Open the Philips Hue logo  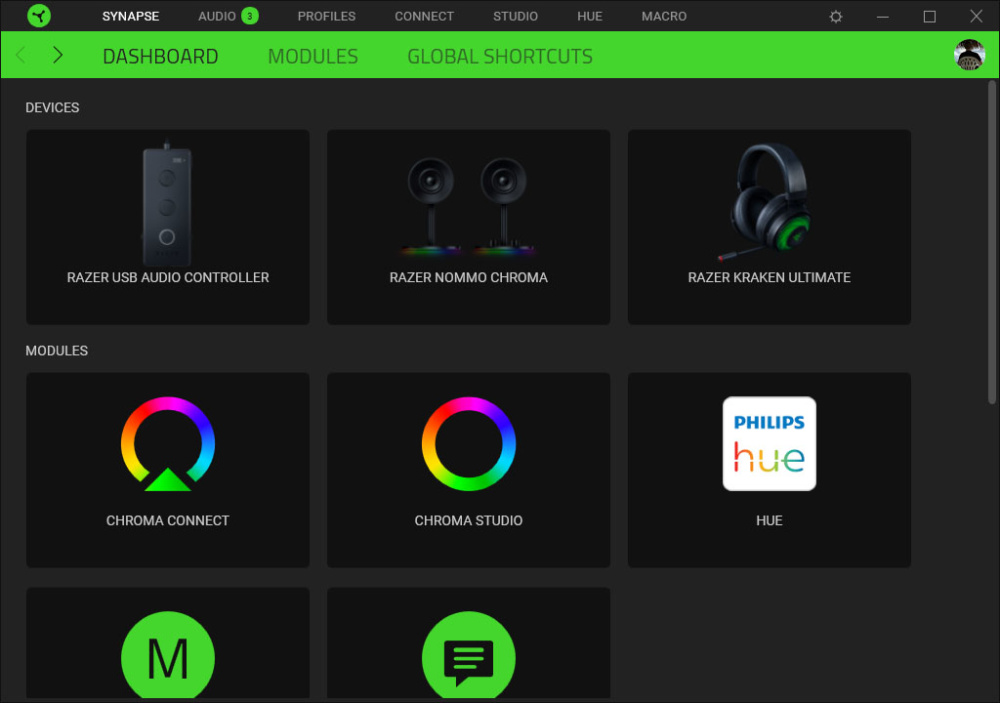coord(769,444)
